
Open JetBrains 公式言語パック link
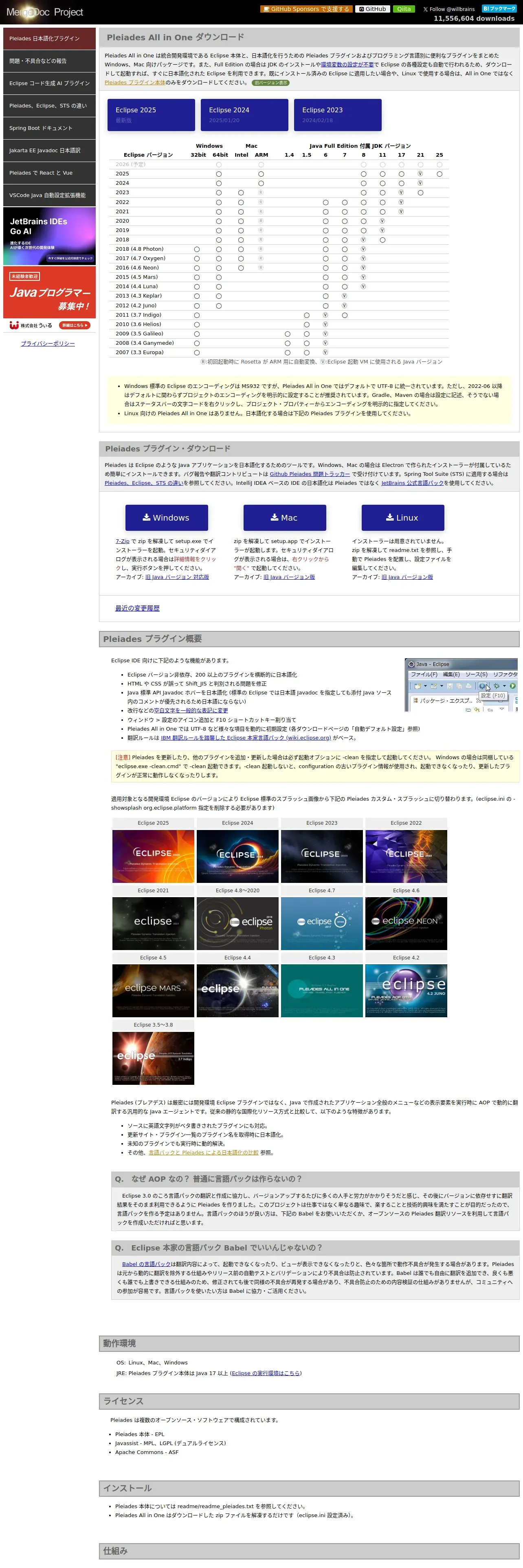(412, 483)
